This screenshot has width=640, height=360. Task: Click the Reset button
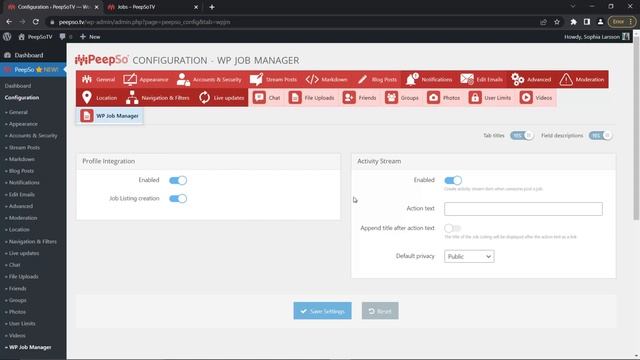[380, 311]
